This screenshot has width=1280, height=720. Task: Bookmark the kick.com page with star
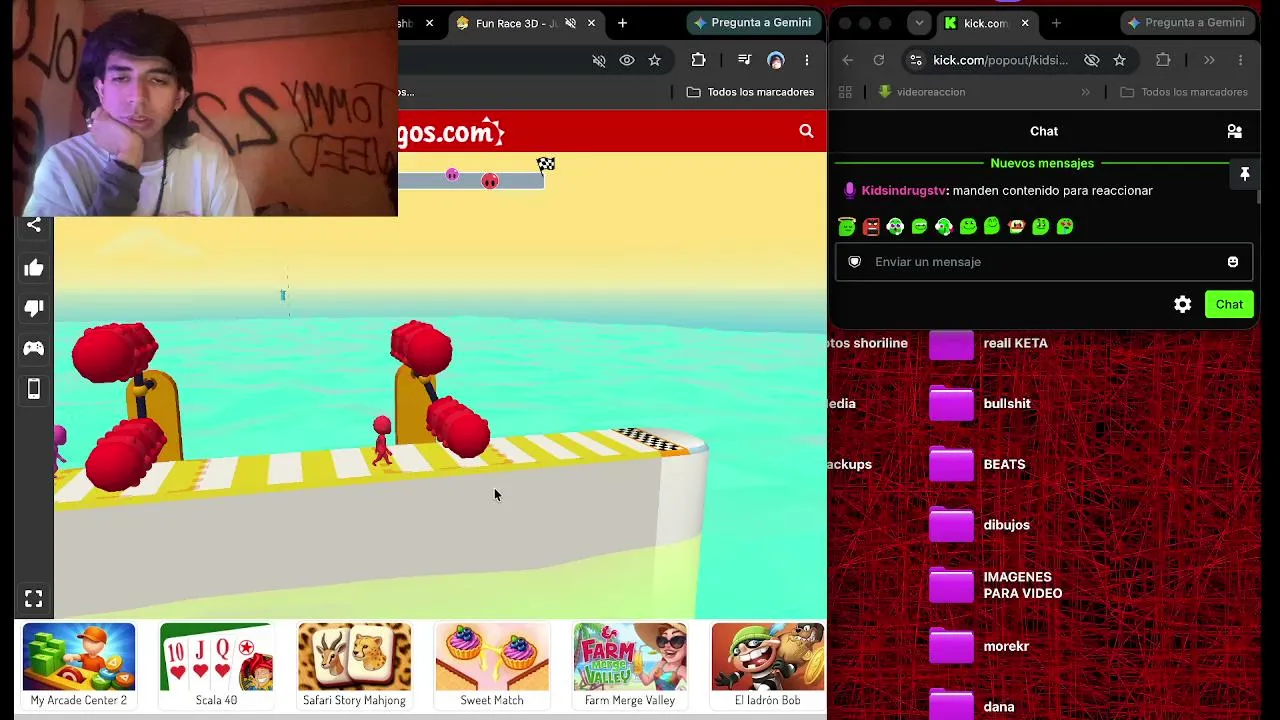[x=1120, y=60]
